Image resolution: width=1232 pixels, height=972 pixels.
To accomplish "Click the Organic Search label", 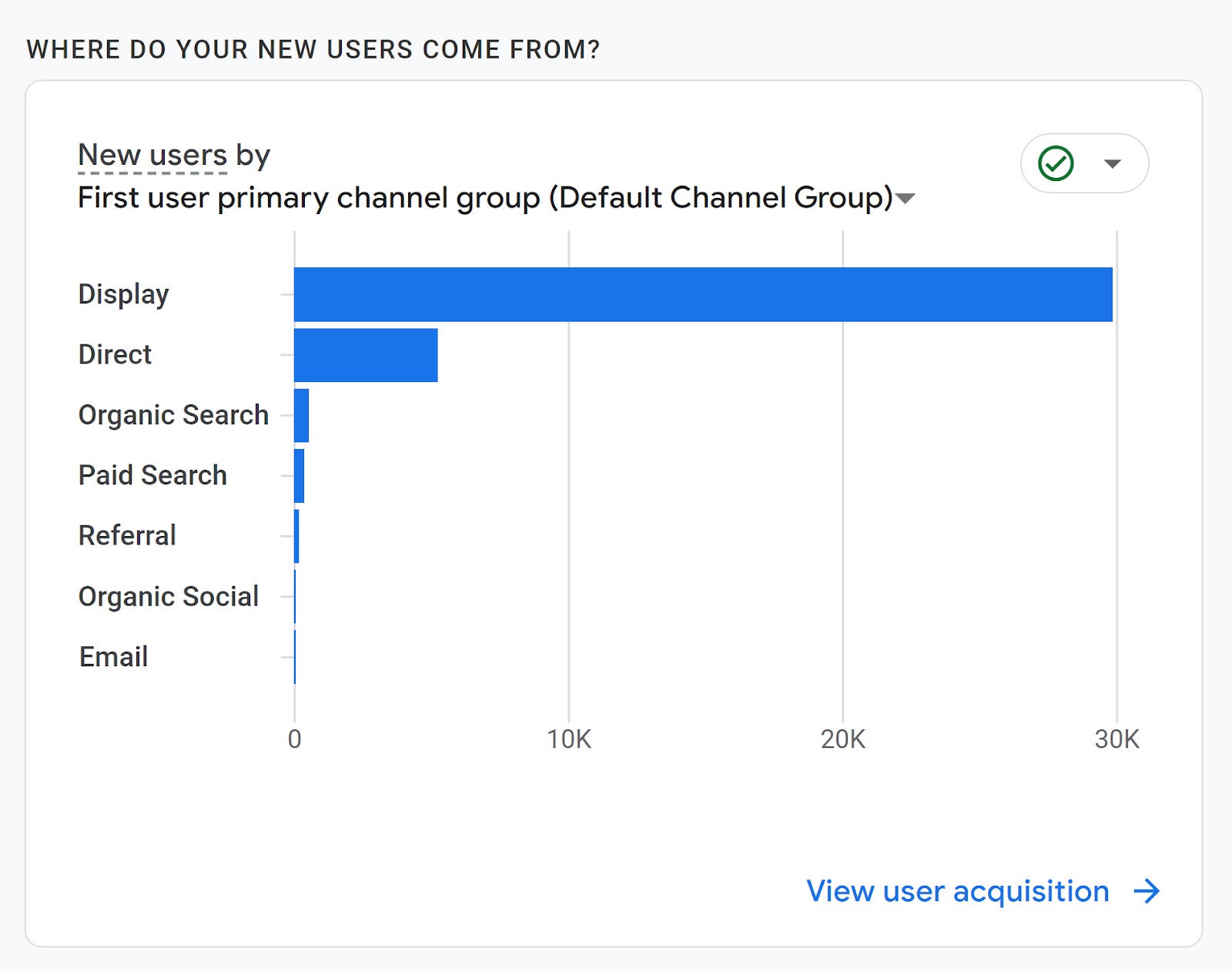I will (x=172, y=414).
